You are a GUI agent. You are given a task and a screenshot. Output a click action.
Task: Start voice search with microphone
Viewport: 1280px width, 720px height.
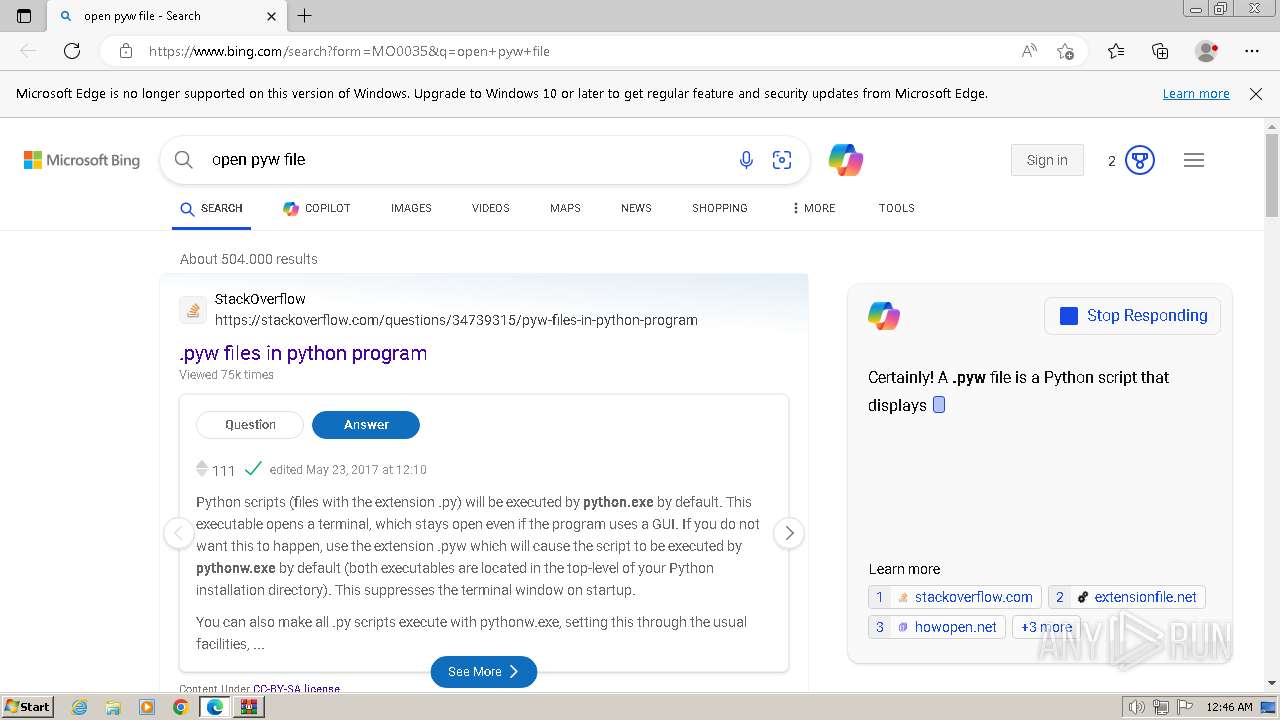pyautogui.click(x=746, y=160)
